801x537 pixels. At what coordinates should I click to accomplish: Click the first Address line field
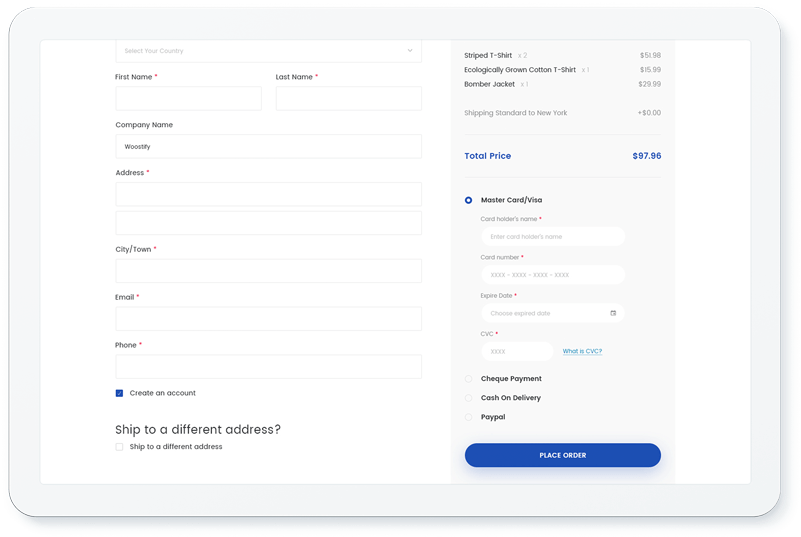coord(268,194)
